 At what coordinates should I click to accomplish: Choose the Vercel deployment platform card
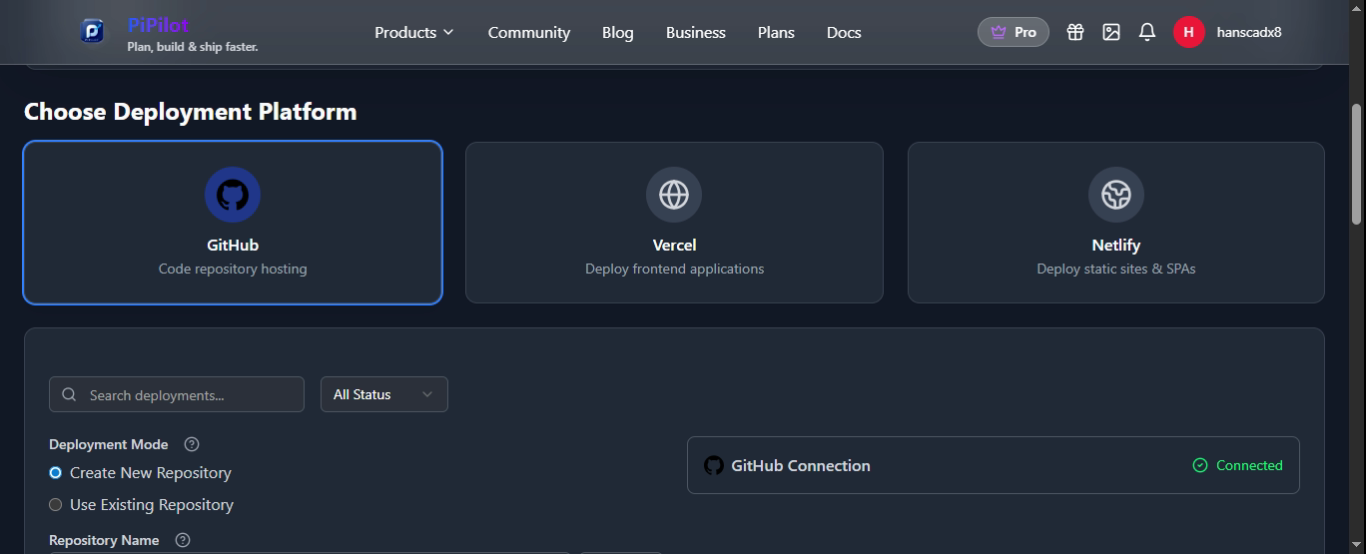(674, 222)
